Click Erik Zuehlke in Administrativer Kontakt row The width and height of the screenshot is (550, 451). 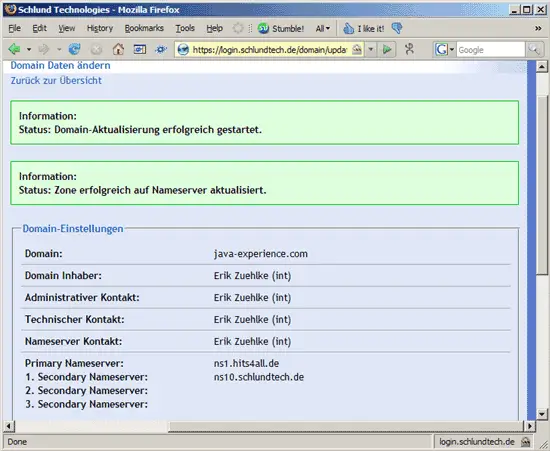click(252, 298)
